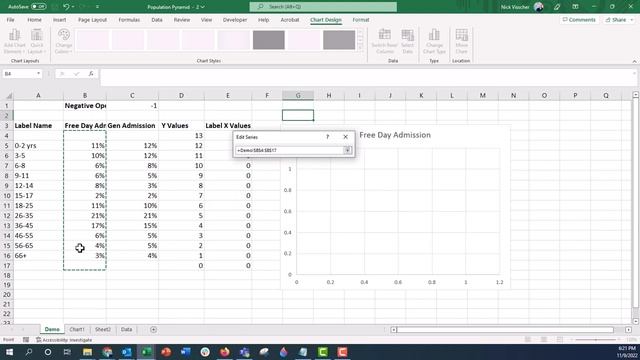Select column G header
Viewport: 640px width, 360px height.
298,96
